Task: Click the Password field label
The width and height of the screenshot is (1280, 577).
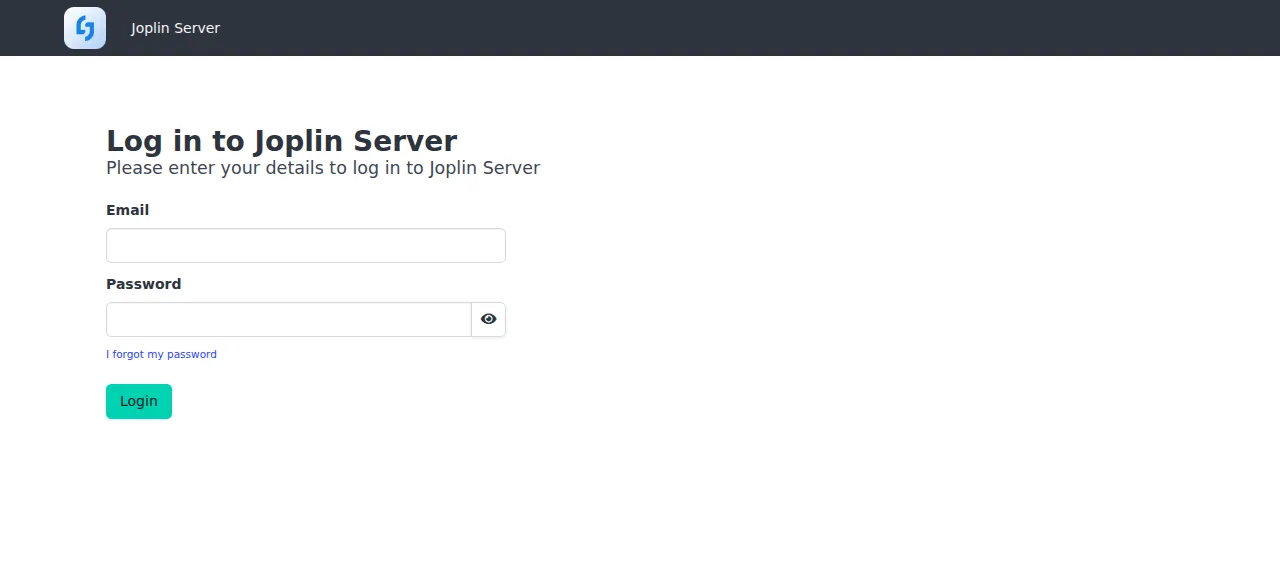Action: (144, 284)
